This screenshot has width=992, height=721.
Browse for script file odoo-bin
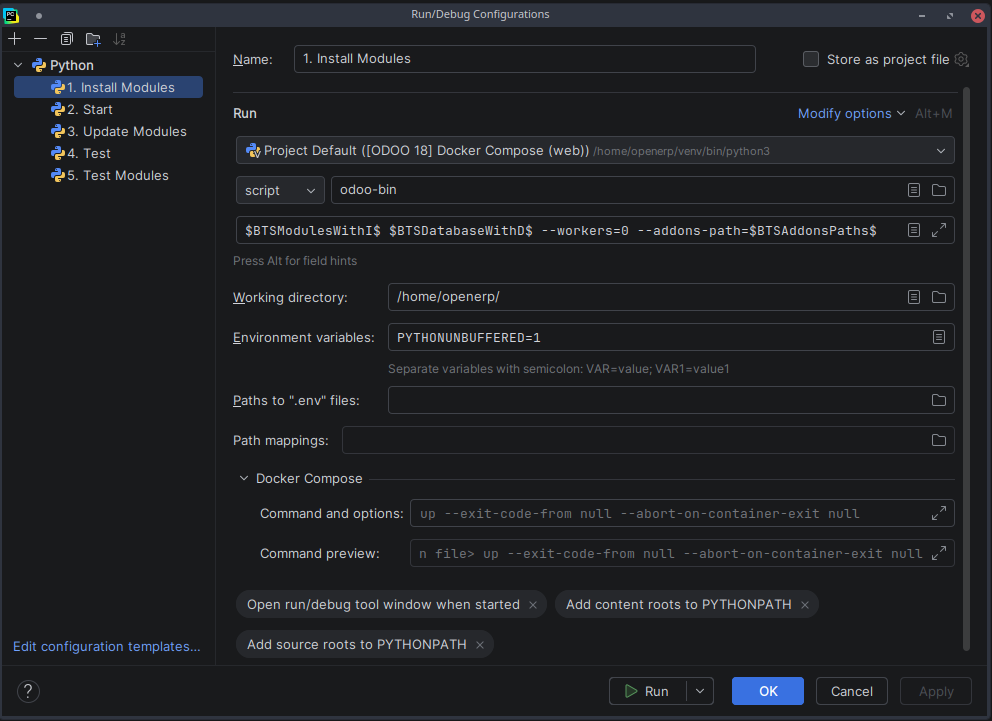coord(939,190)
